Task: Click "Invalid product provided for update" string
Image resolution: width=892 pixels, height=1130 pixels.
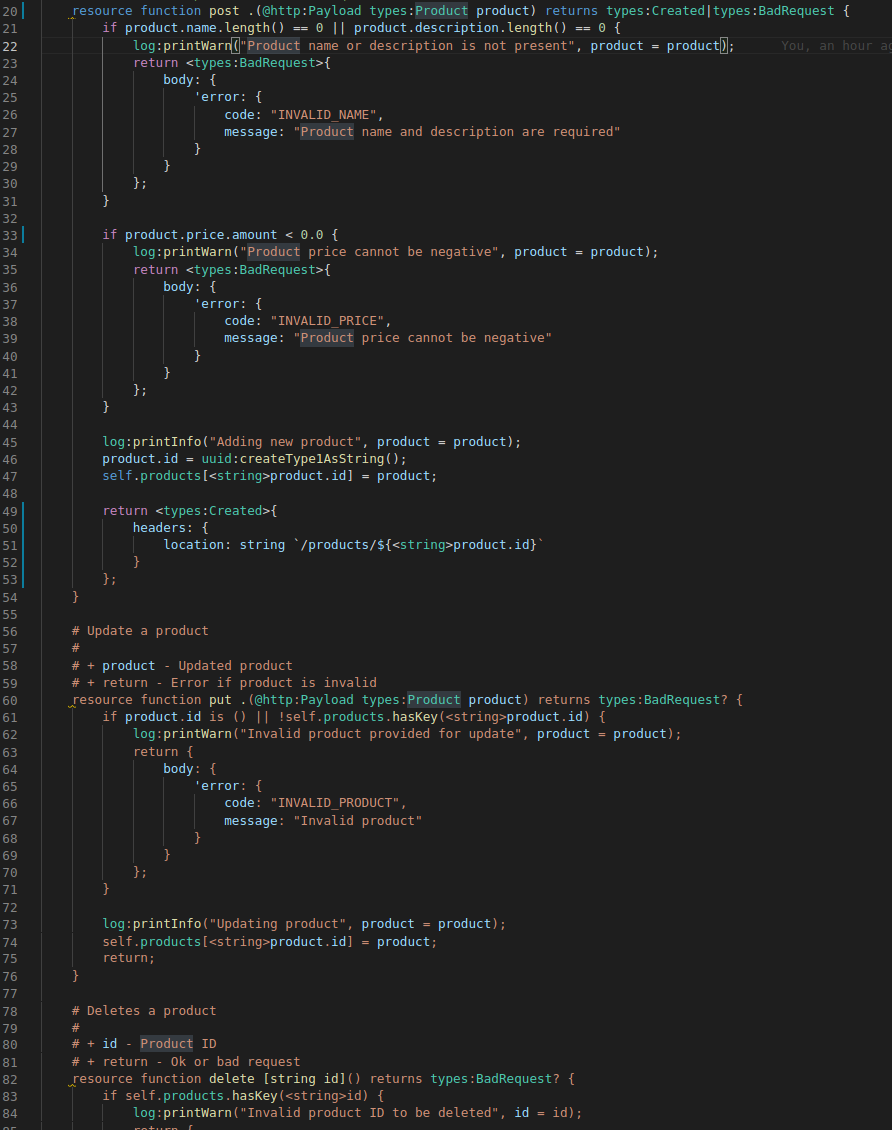Action: pos(378,734)
